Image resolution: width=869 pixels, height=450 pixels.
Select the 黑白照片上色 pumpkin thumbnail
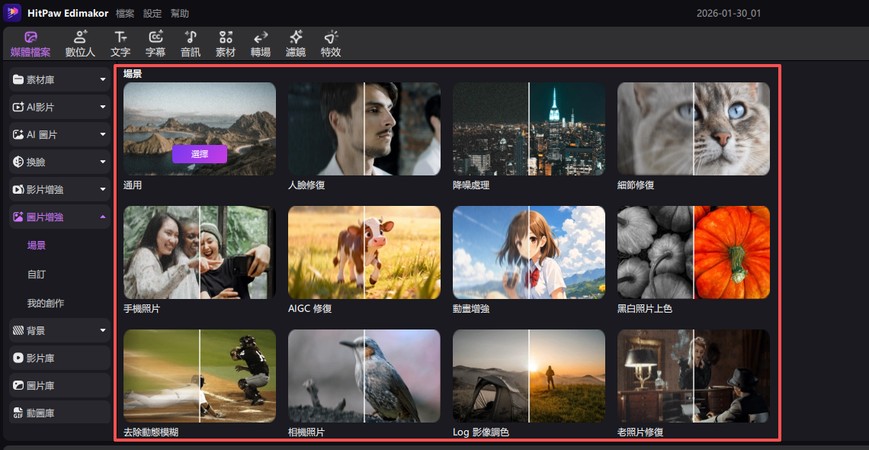[x=693, y=252]
